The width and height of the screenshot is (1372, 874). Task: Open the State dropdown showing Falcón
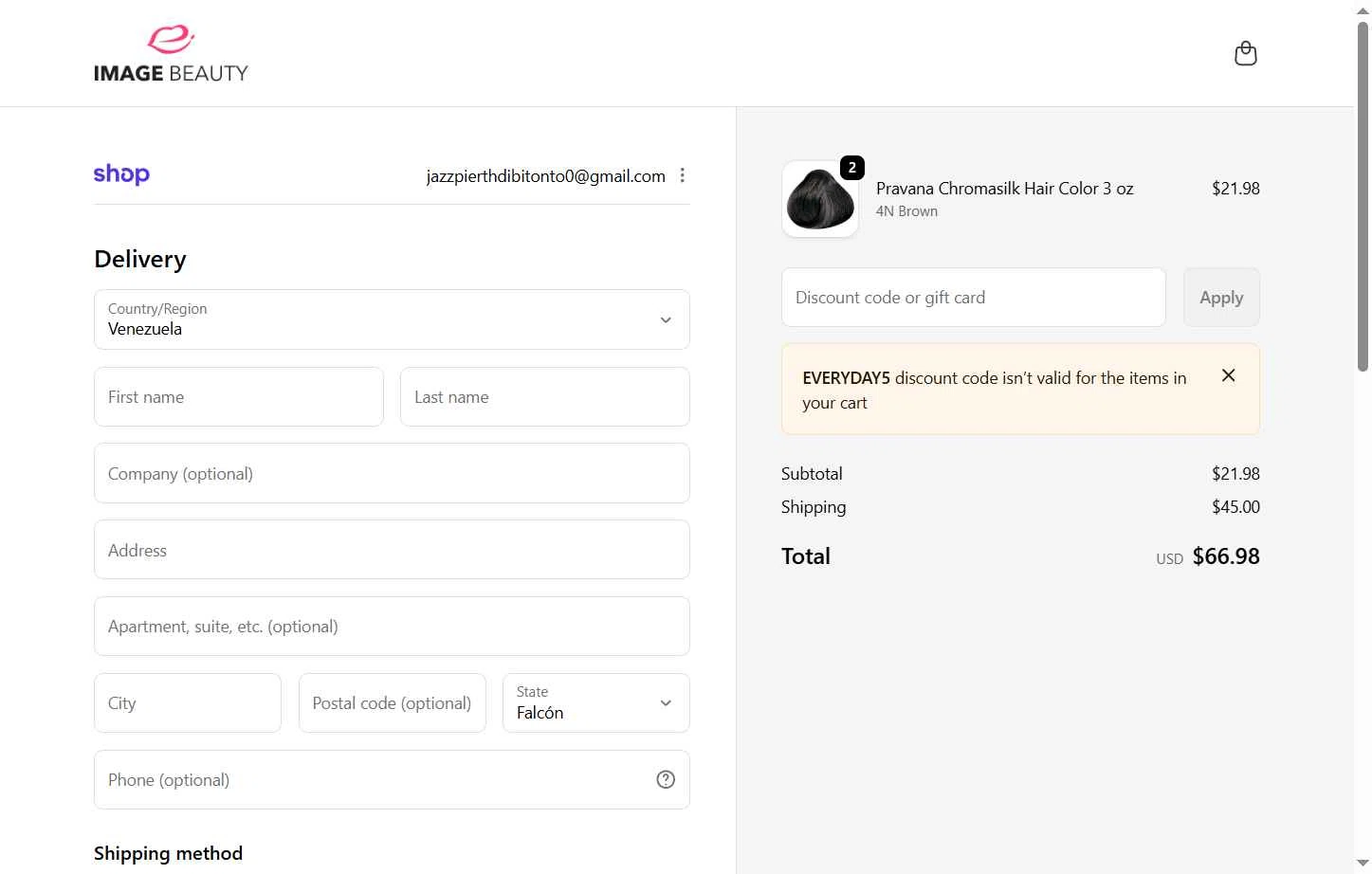[x=595, y=702]
